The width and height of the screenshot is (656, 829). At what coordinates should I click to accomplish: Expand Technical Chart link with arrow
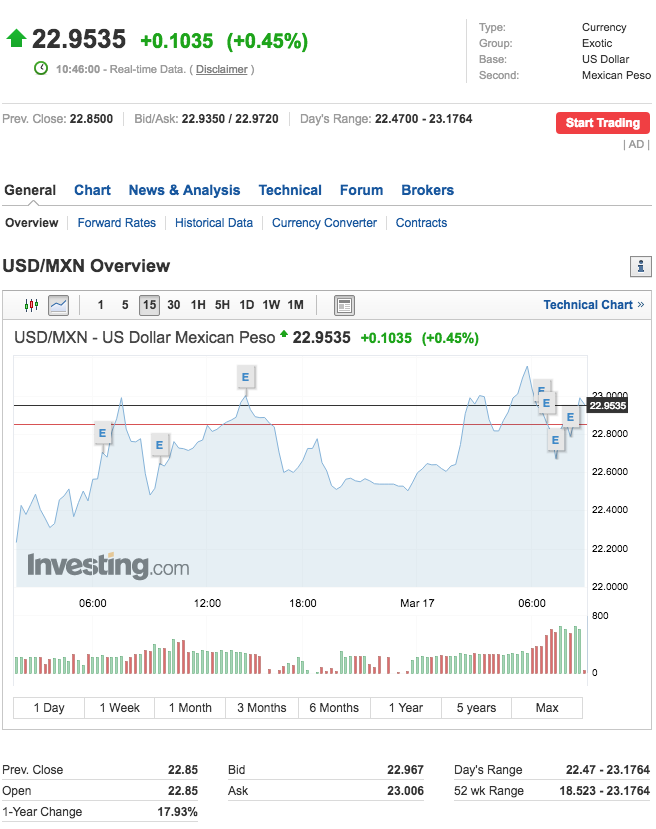pyautogui.click(x=593, y=305)
